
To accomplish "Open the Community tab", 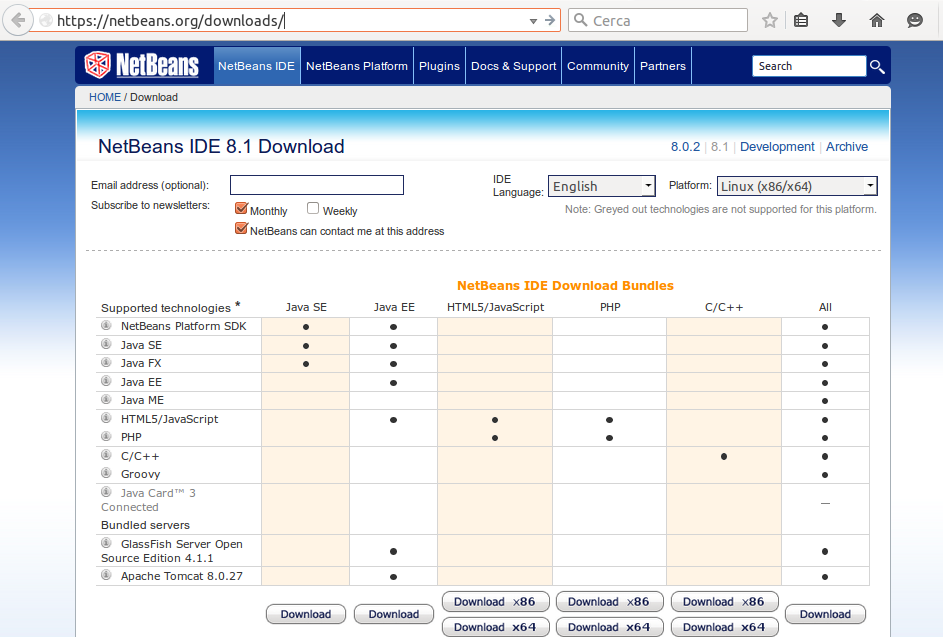I will tap(598, 66).
